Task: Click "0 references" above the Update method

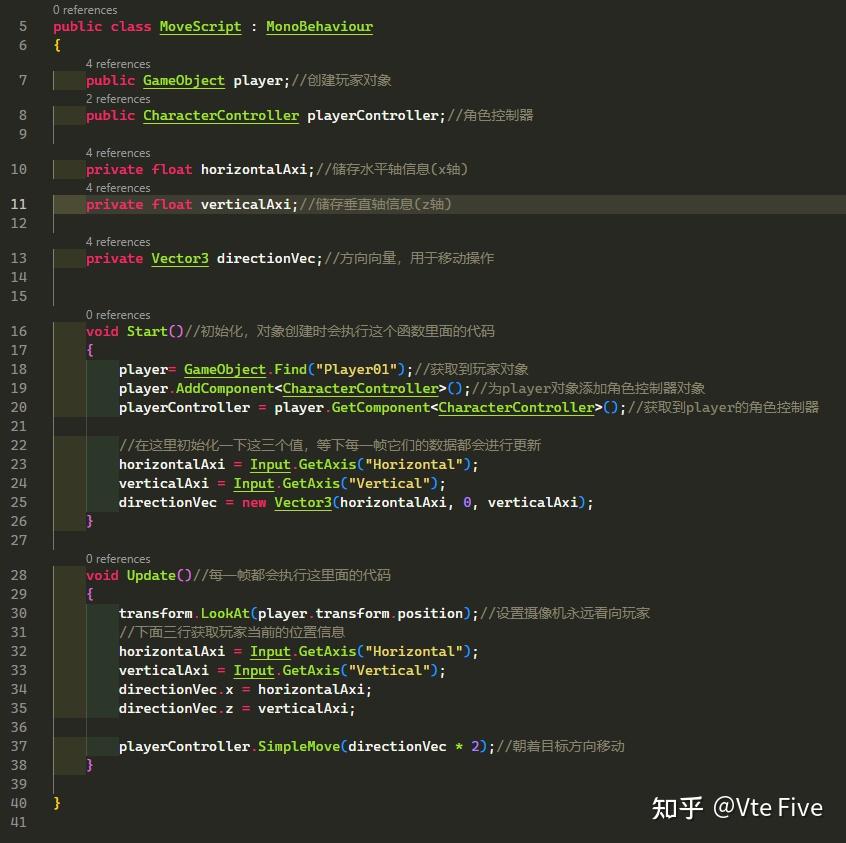Action: coord(117,558)
